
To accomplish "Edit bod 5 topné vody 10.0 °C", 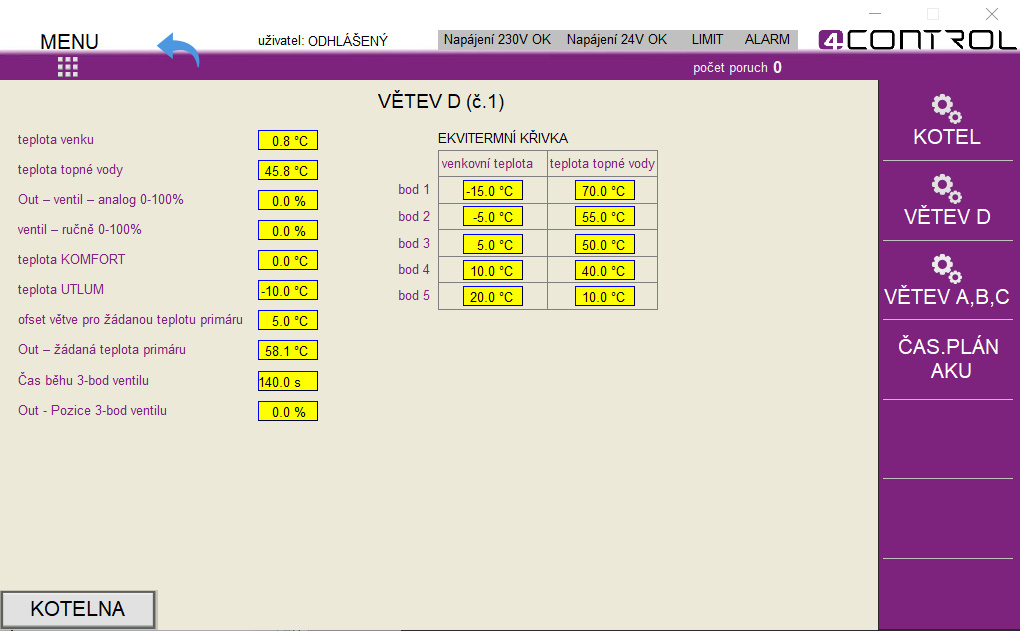I will [x=604, y=297].
